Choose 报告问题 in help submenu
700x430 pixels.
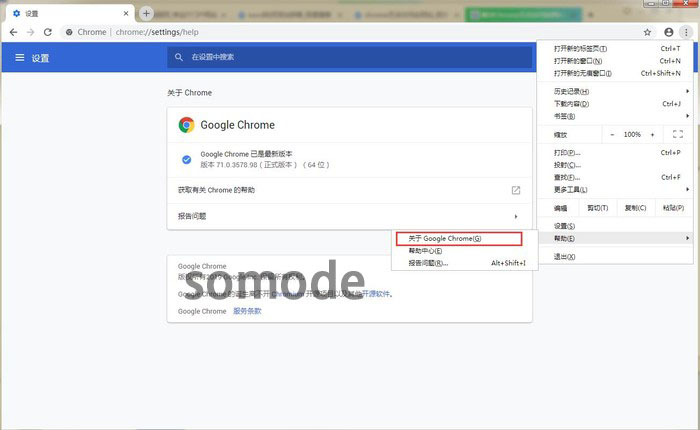click(465, 263)
